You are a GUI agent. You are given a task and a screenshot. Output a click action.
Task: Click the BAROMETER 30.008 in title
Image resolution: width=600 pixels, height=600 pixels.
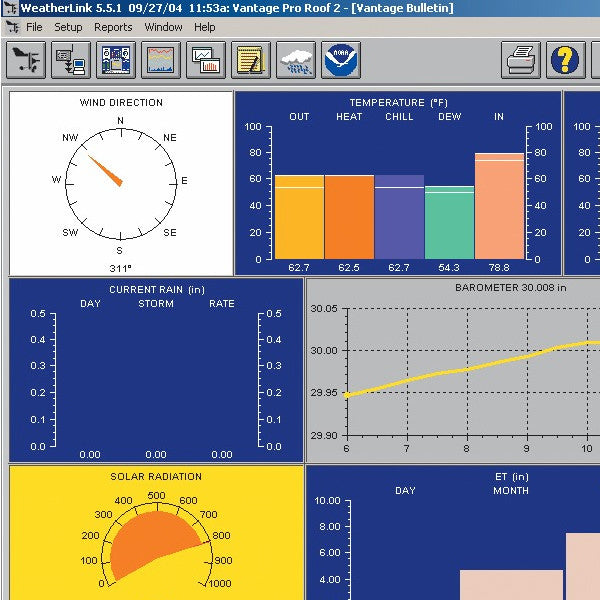[510, 288]
